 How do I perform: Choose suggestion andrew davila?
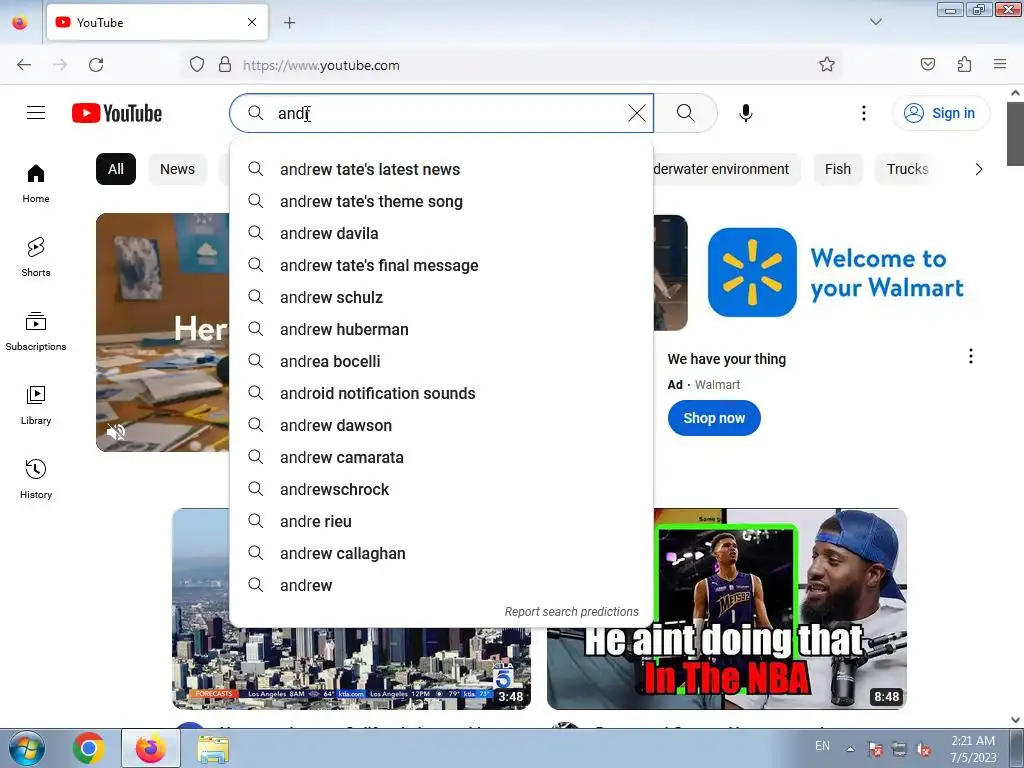(x=441, y=233)
